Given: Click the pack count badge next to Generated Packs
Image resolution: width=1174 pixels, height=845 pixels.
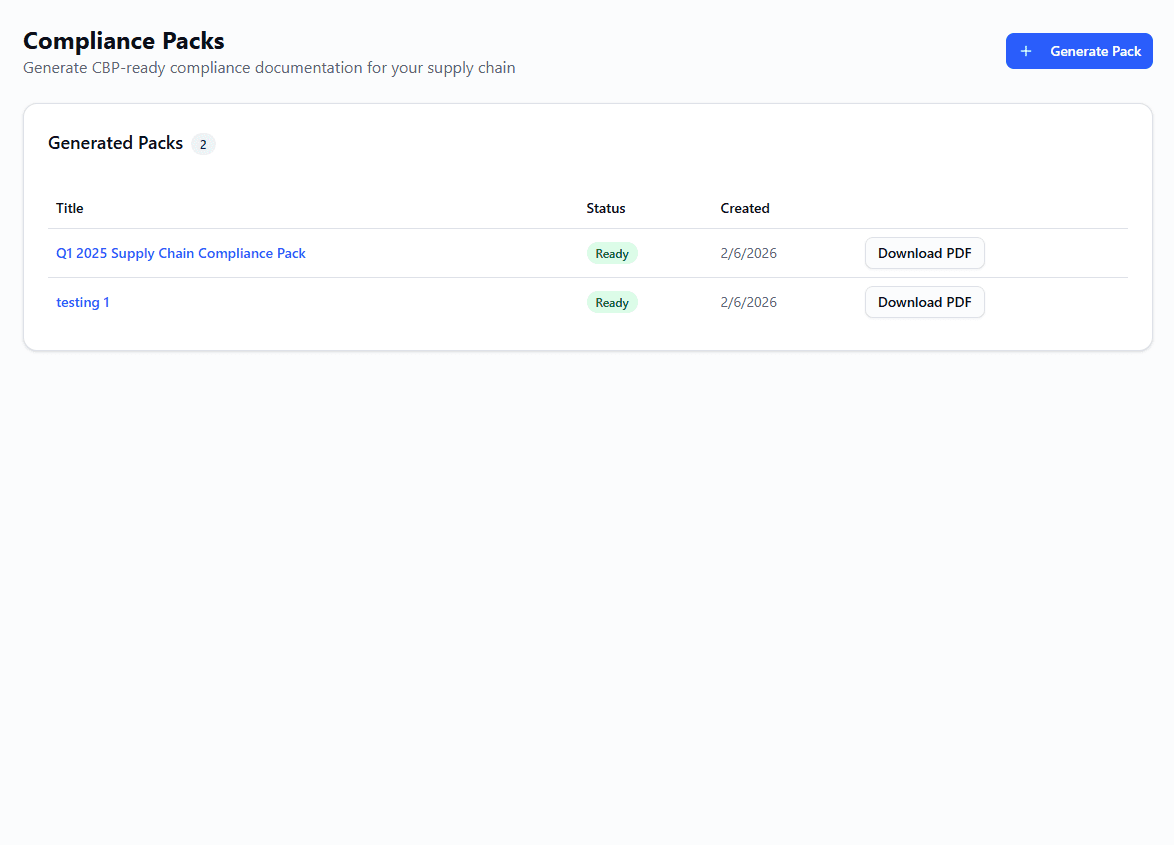Looking at the screenshot, I should click(203, 144).
